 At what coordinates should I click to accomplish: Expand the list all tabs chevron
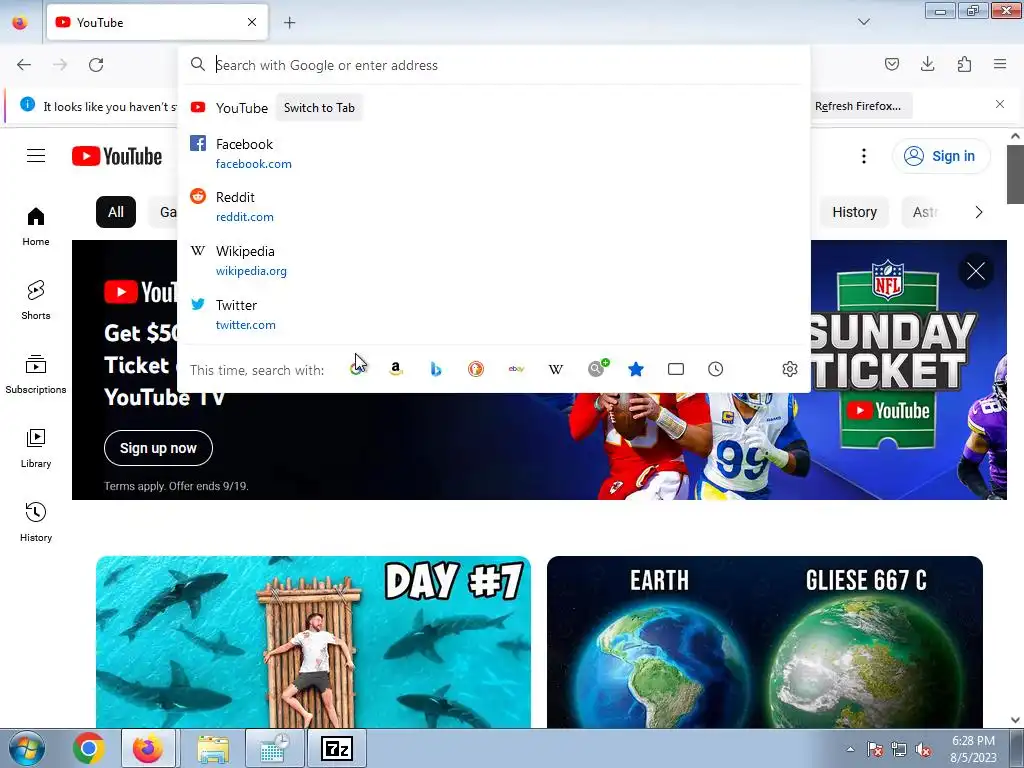pyautogui.click(x=863, y=22)
